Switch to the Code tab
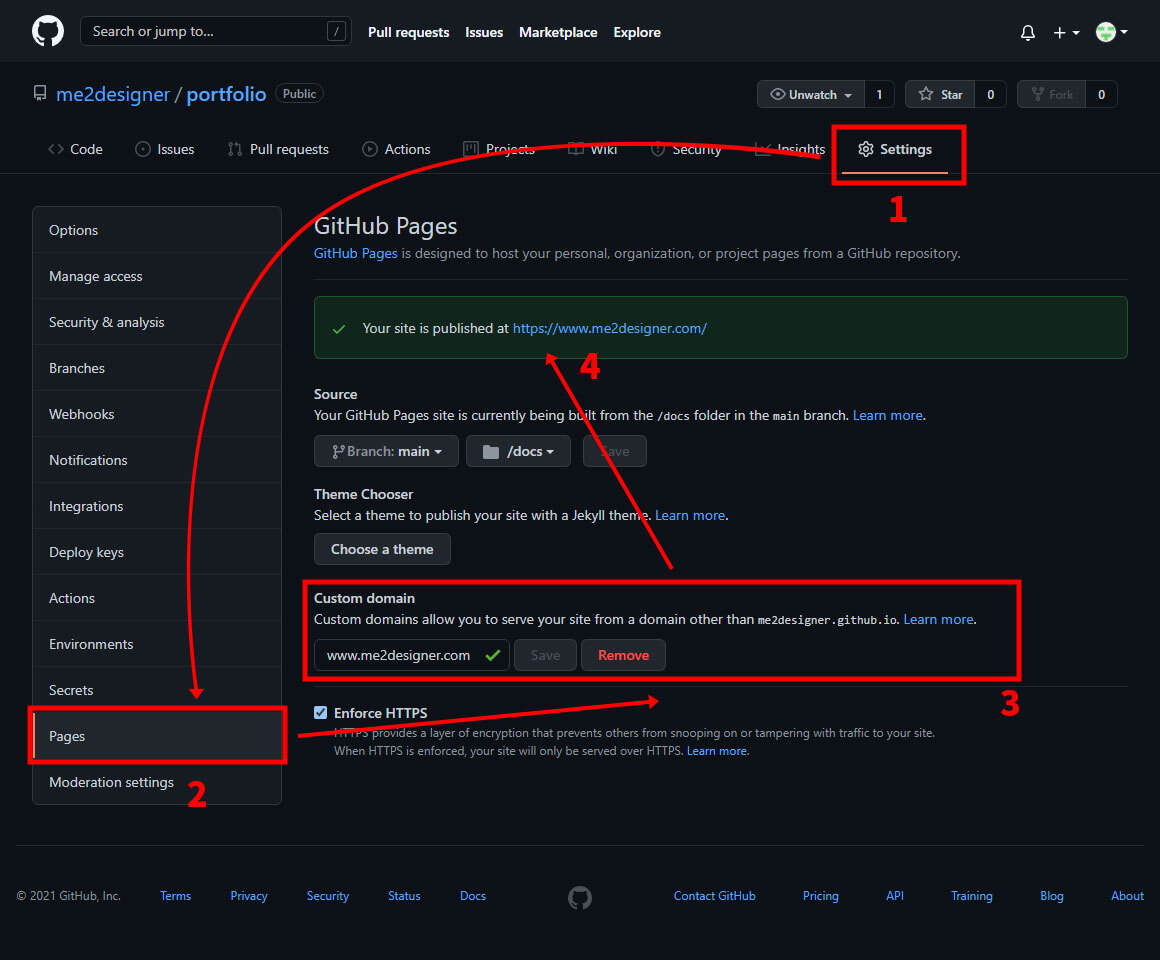 pyautogui.click(x=75, y=149)
